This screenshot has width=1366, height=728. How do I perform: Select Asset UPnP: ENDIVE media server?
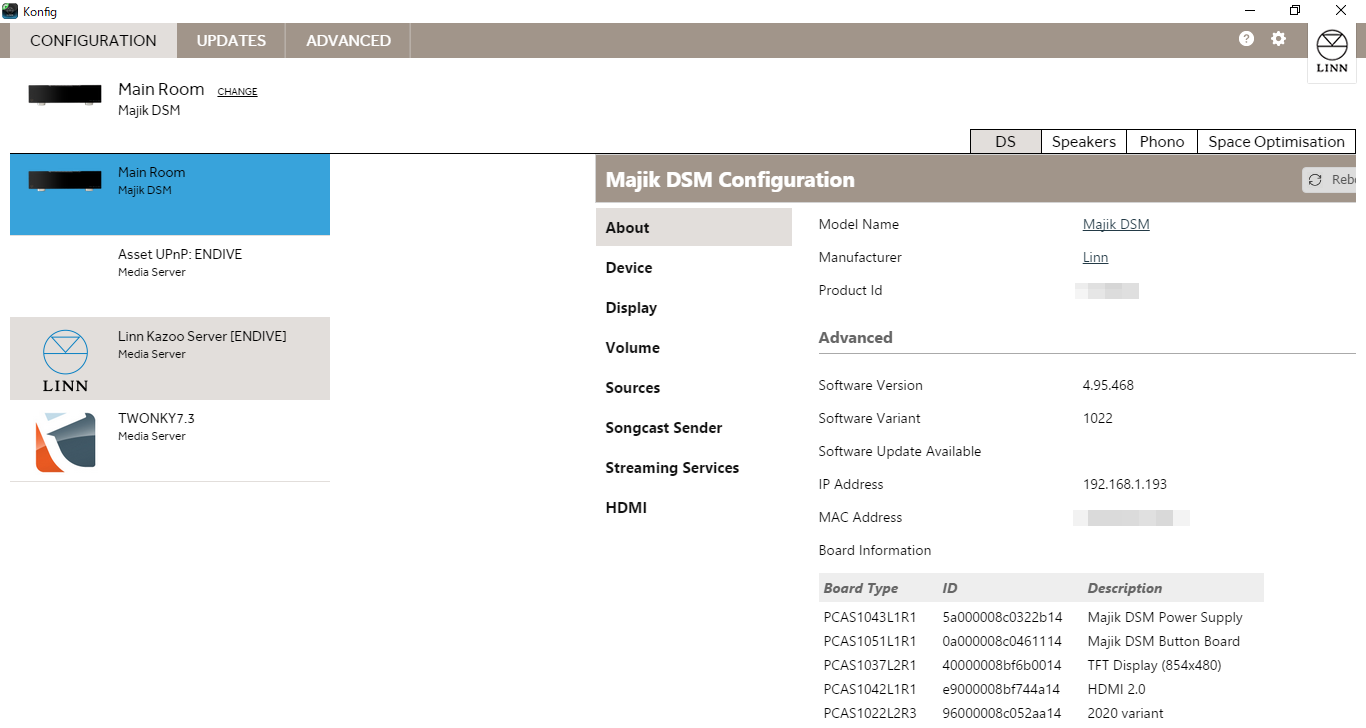[170, 276]
